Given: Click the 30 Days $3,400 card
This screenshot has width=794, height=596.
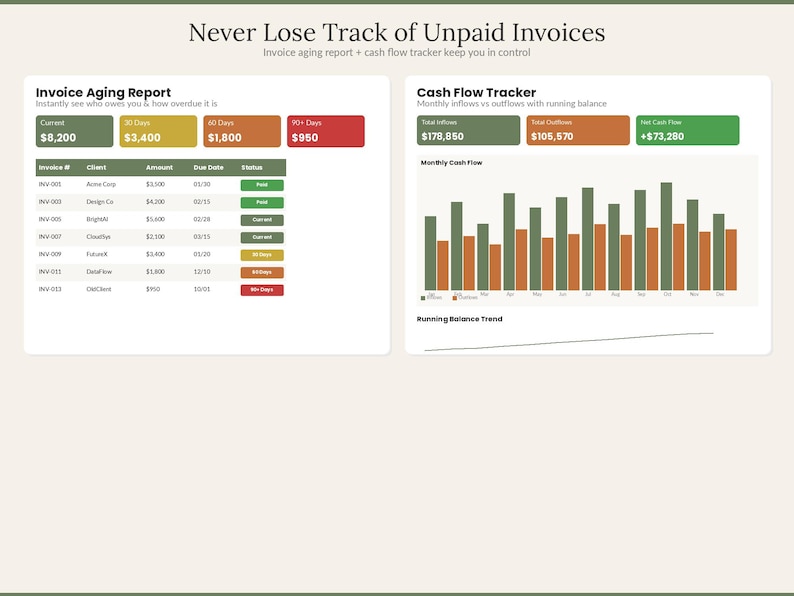Looking at the screenshot, I should point(158,131).
